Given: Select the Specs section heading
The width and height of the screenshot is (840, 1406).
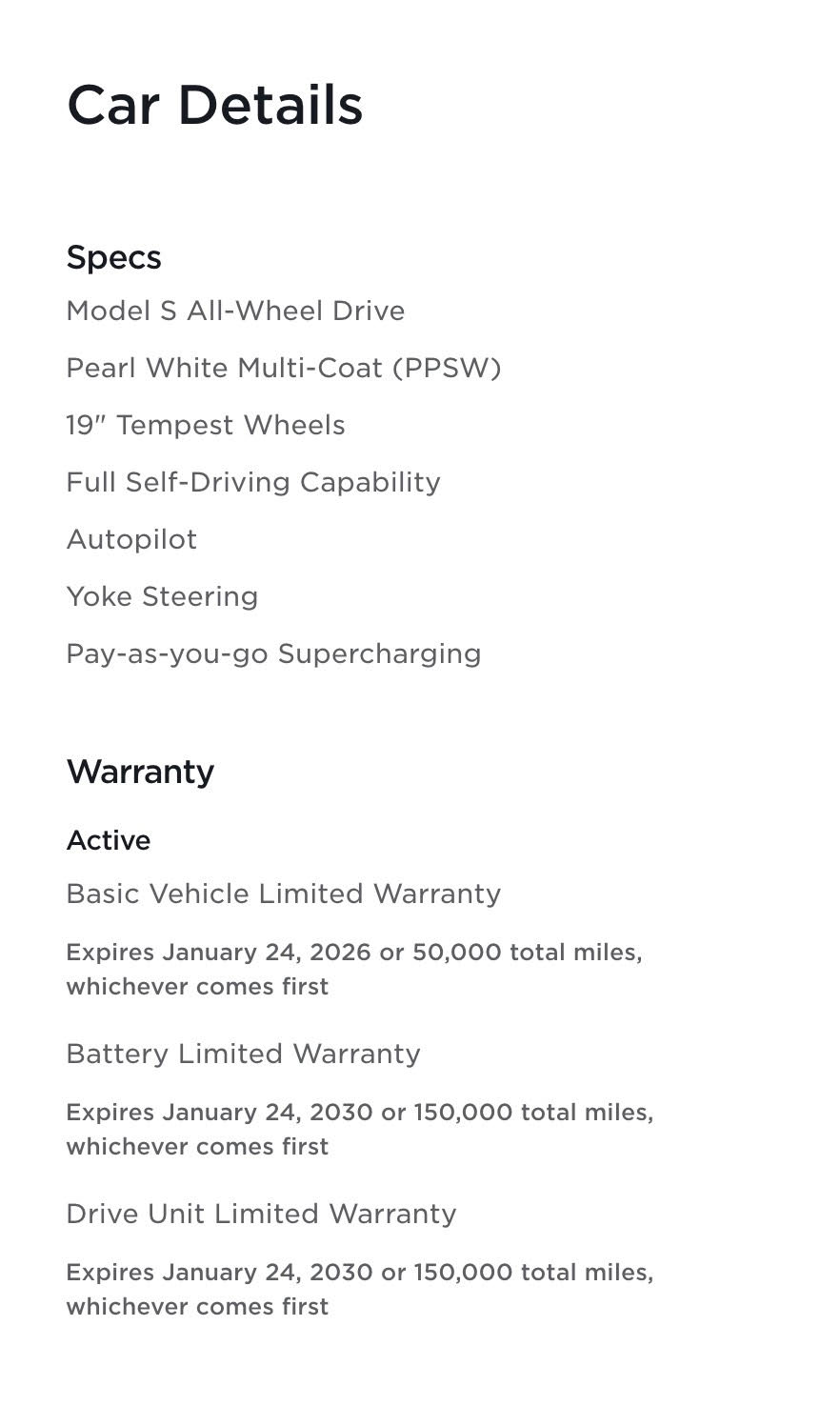Looking at the screenshot, I should coord(113,257).
